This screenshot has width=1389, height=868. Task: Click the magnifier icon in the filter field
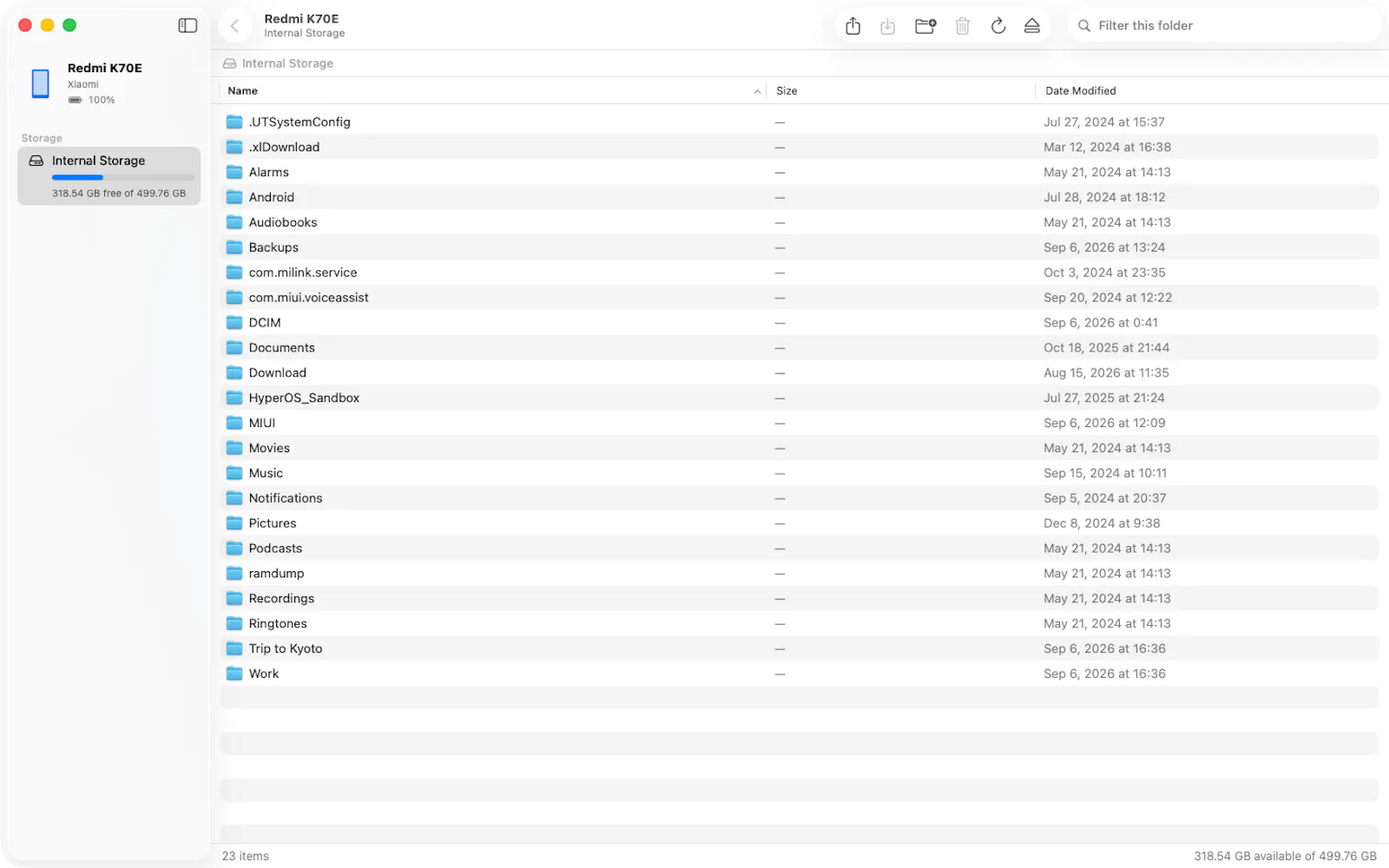coord(1084,26)
